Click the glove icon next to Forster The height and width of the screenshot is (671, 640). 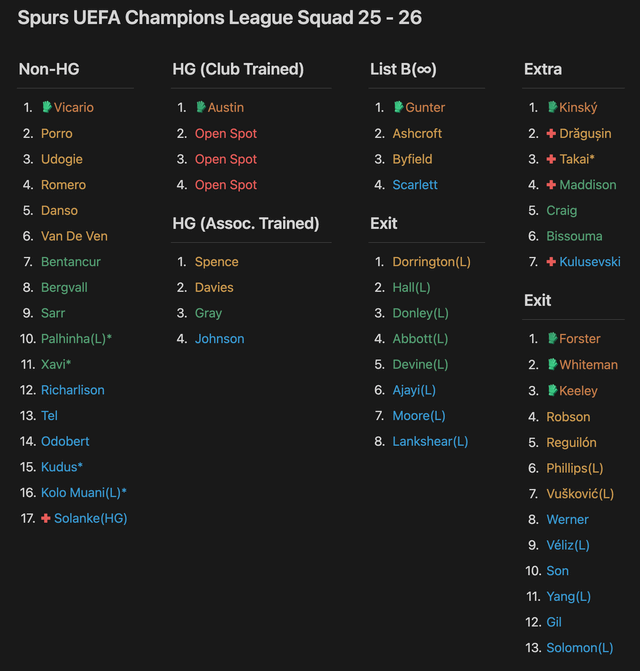552,339
